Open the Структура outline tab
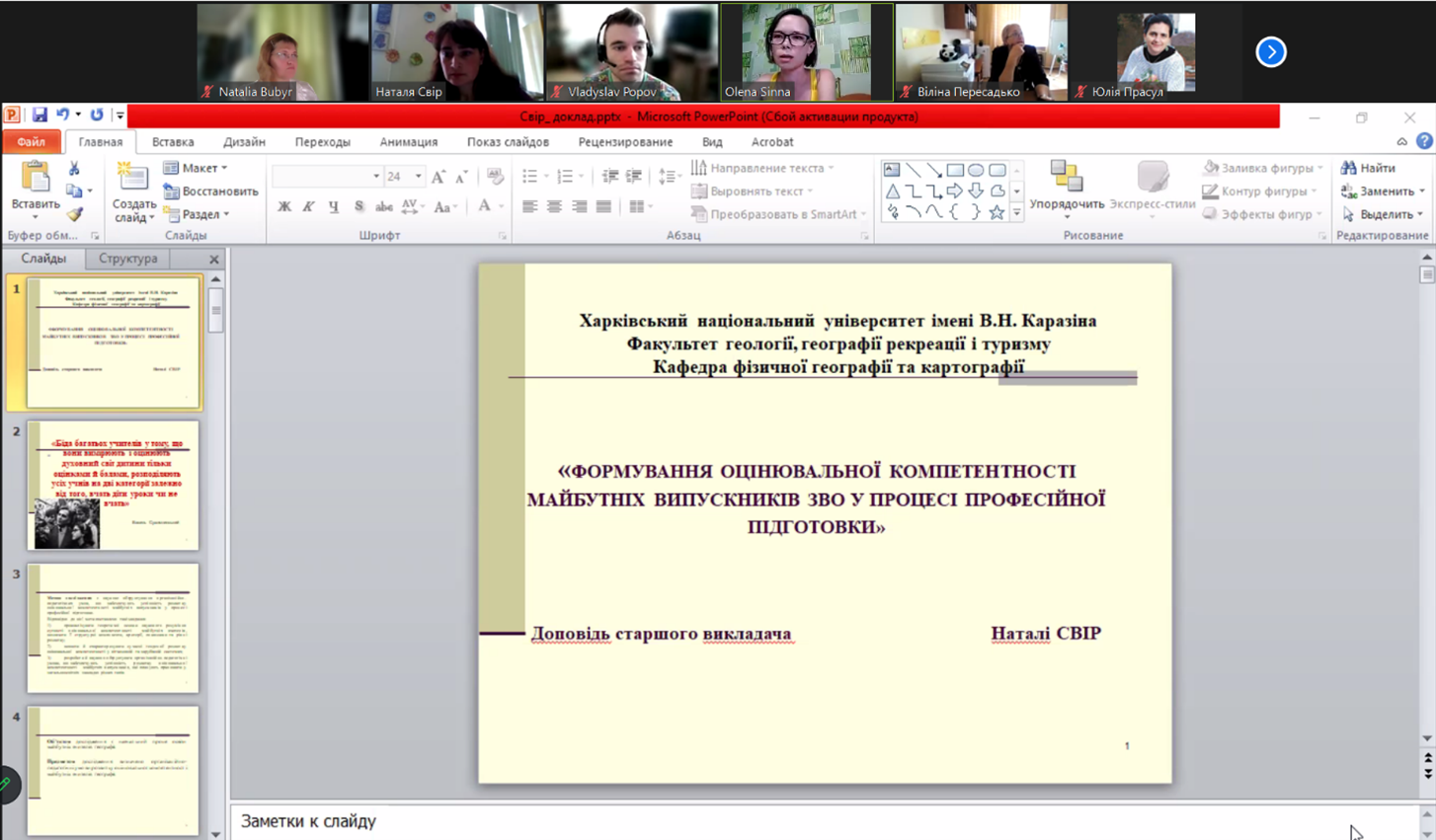Viewport: 1436px width, 840px height. pos(127,259)
